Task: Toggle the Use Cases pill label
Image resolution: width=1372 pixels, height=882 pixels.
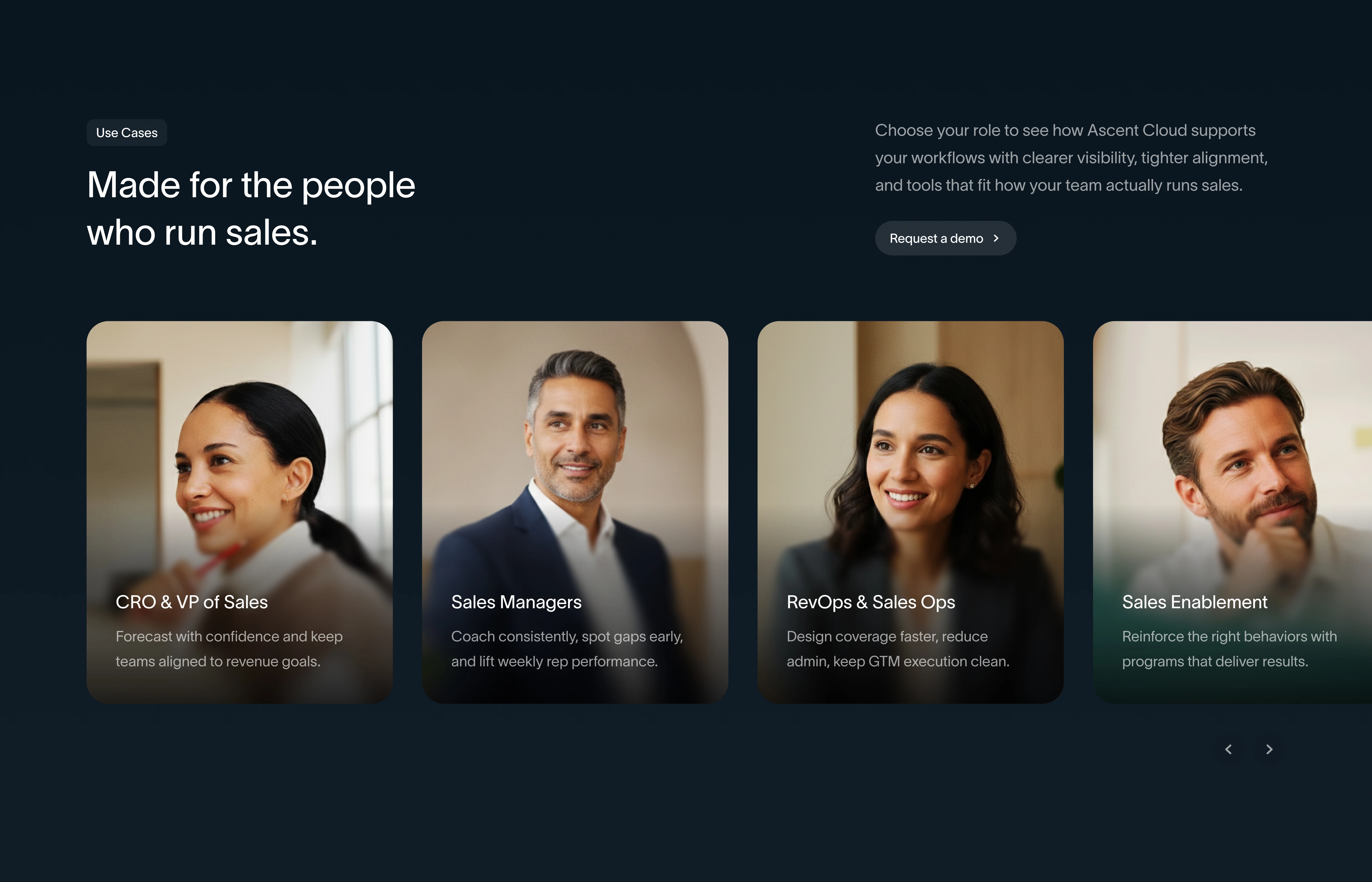Action: [127, 132]
